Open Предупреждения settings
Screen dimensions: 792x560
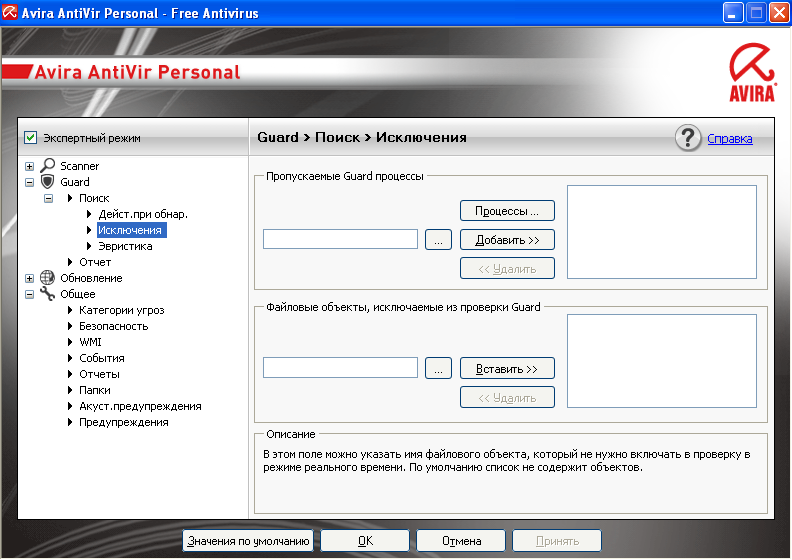124,422
